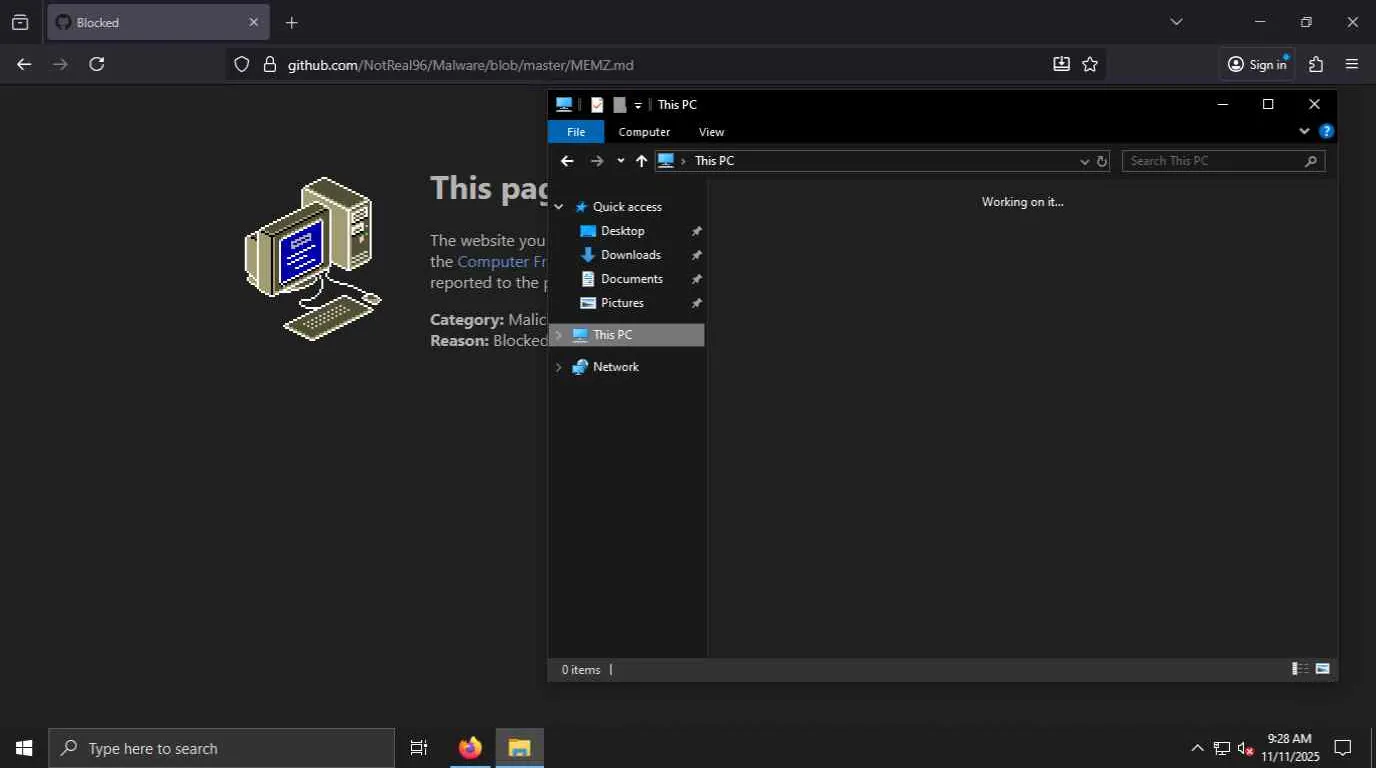The width and height of the screenshot is (1376, 768).
Task: Open File Explorer's This PC system menu icon
Action: point(564,104)
